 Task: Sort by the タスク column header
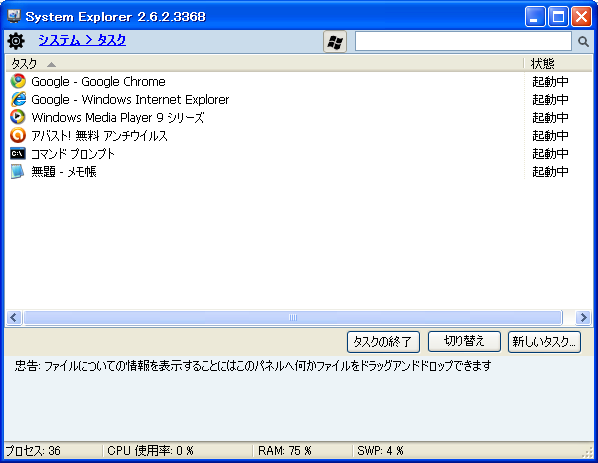[264, 63]
